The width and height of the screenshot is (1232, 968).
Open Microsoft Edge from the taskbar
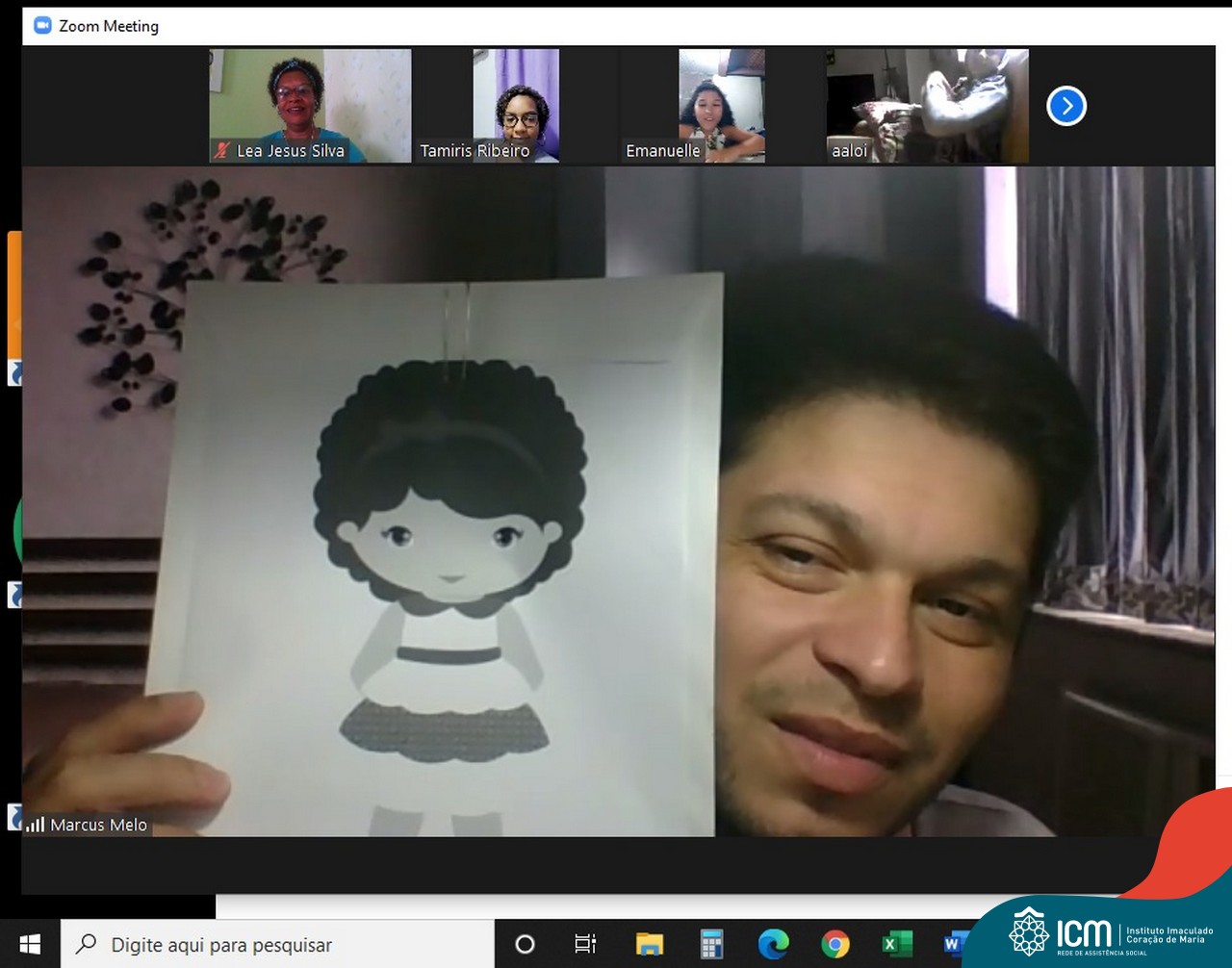(773, 944)
